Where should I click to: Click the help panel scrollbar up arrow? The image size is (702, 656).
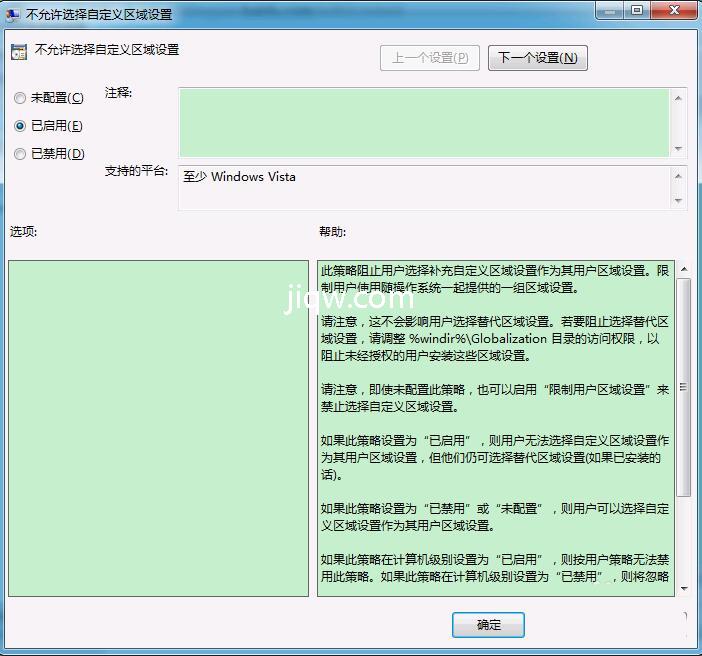(x=684, y=269)
